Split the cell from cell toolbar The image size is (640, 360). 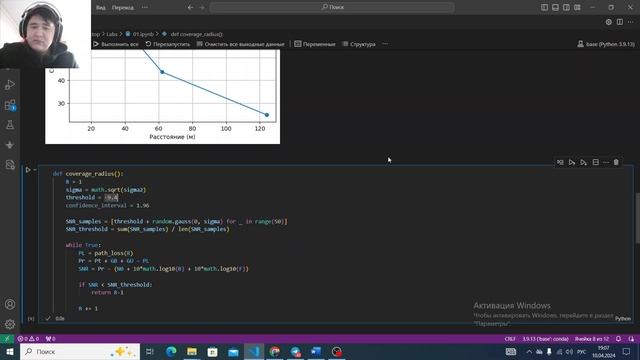596,162
